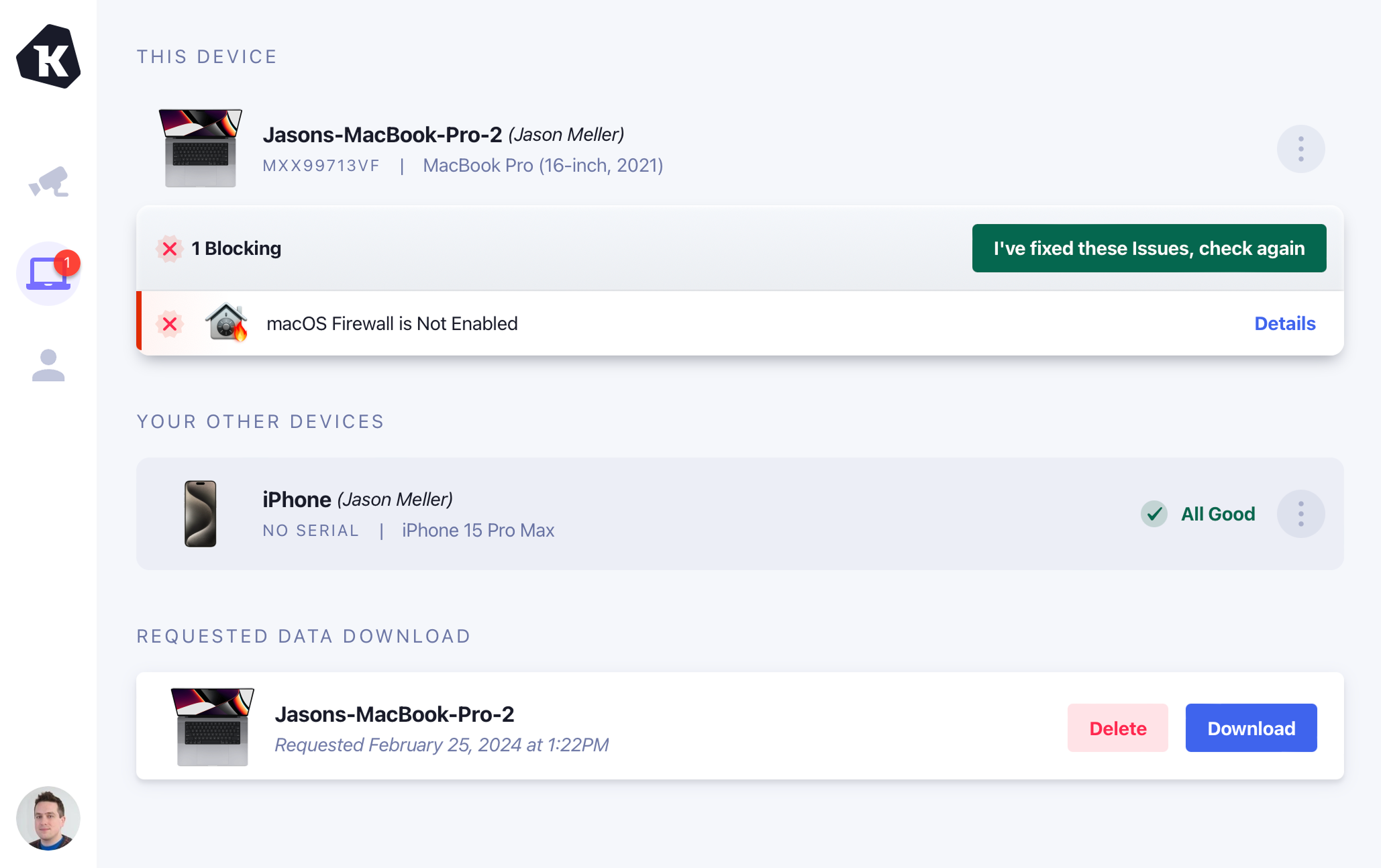The image size is (1381, 868).
Task: Click I've fixed these Issues, check again
Action: click(x=1149, y=248)
